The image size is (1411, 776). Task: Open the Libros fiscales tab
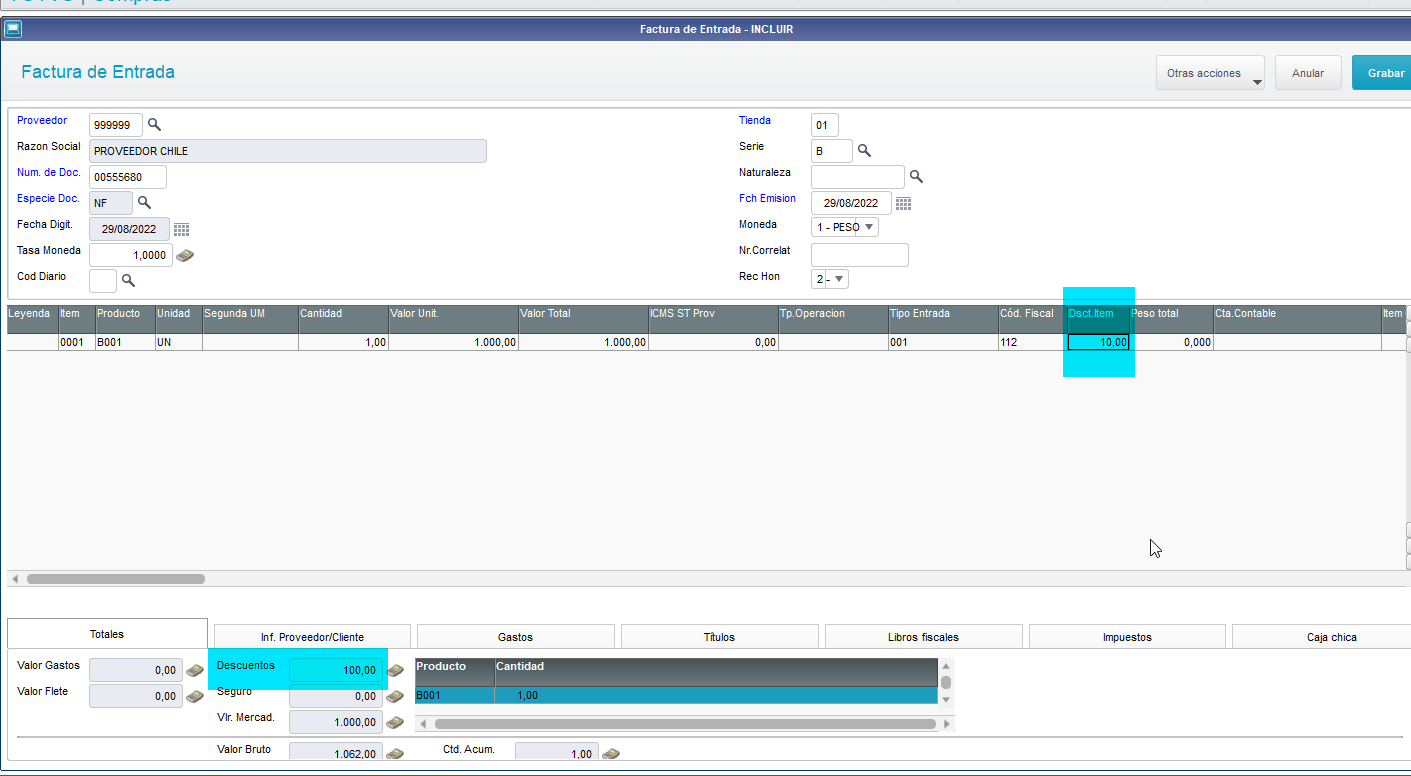click(923, 637)
